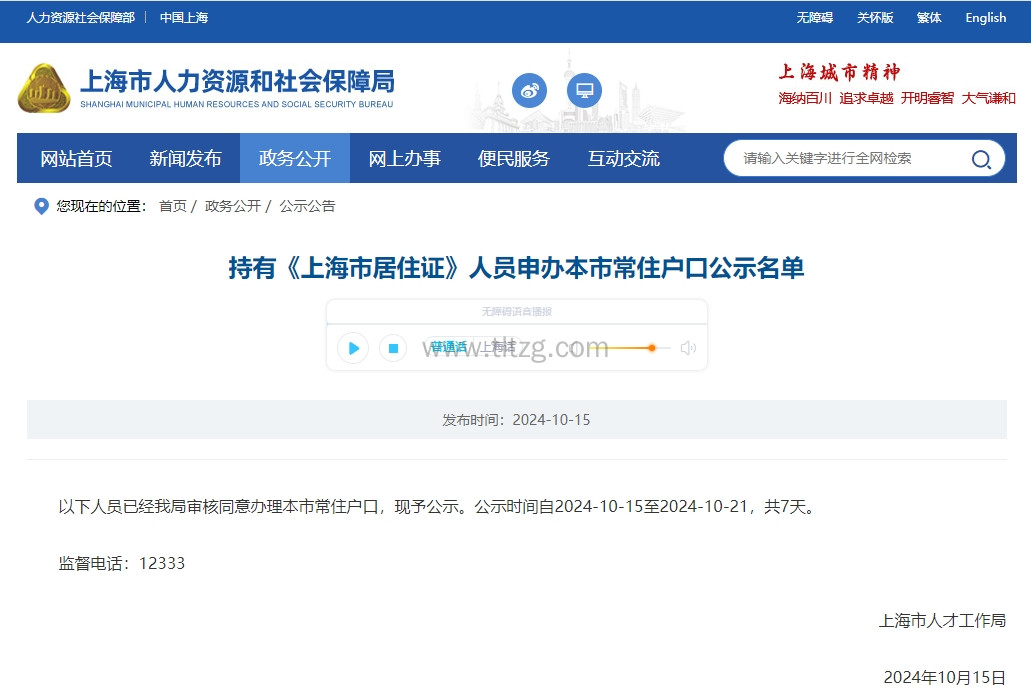Go to 新闻发布 section
The image size is (1031, 699).
pos(186,158)
